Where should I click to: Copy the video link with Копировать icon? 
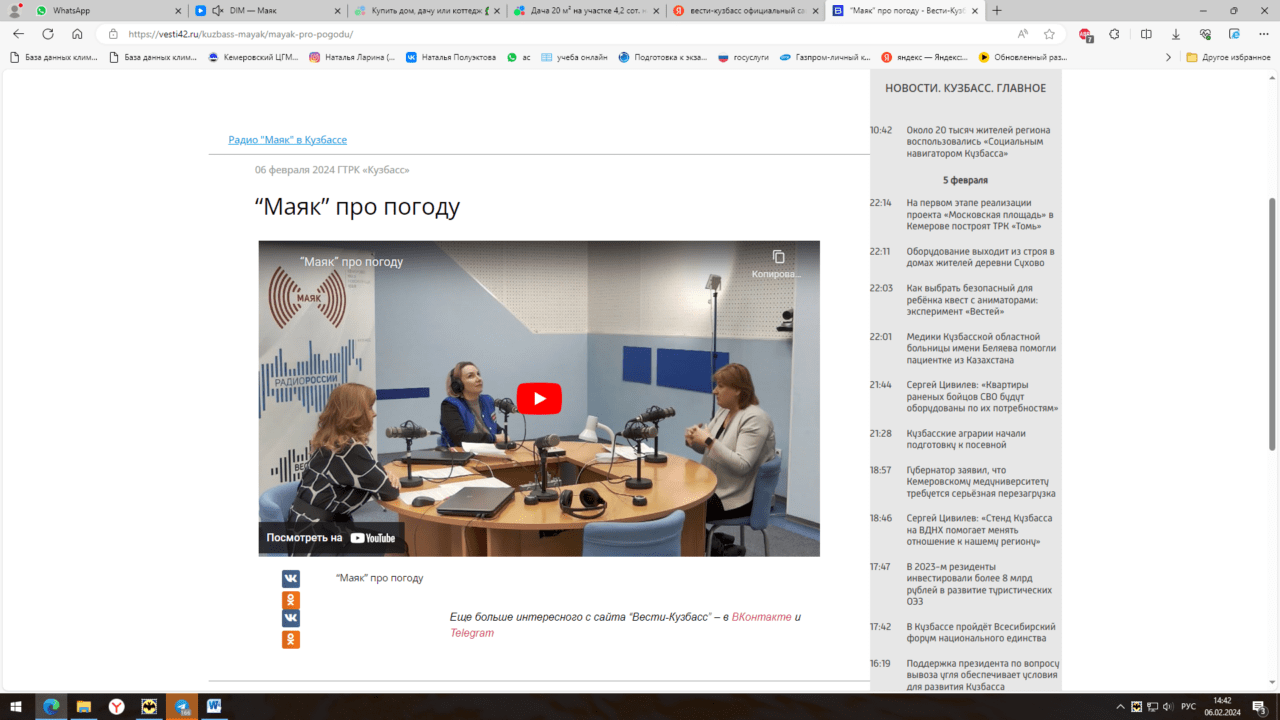[x=778, y=263]
